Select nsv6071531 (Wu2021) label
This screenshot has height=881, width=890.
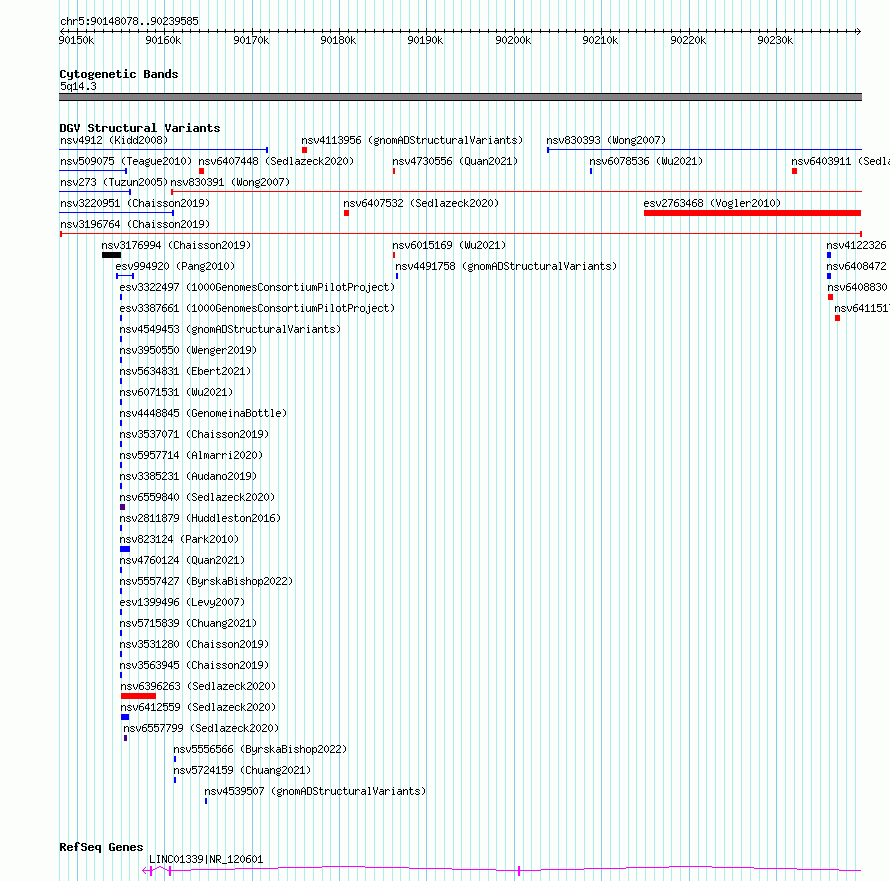click(x=176, y=392)
